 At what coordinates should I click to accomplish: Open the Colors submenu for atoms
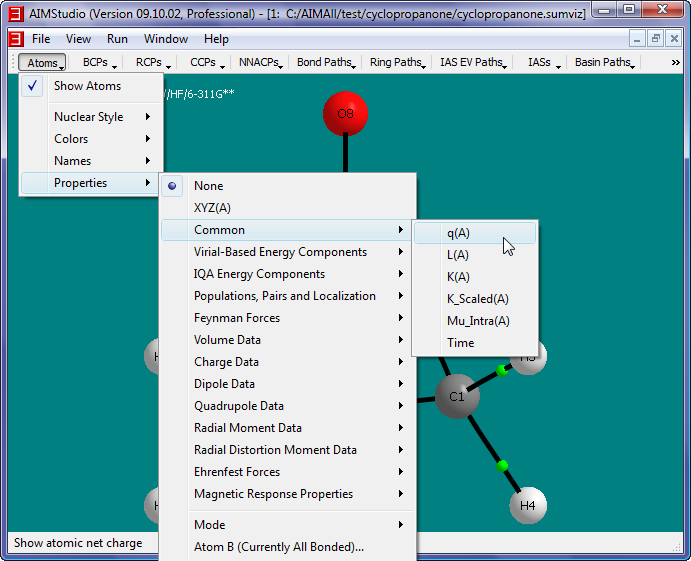pos(71,139)
